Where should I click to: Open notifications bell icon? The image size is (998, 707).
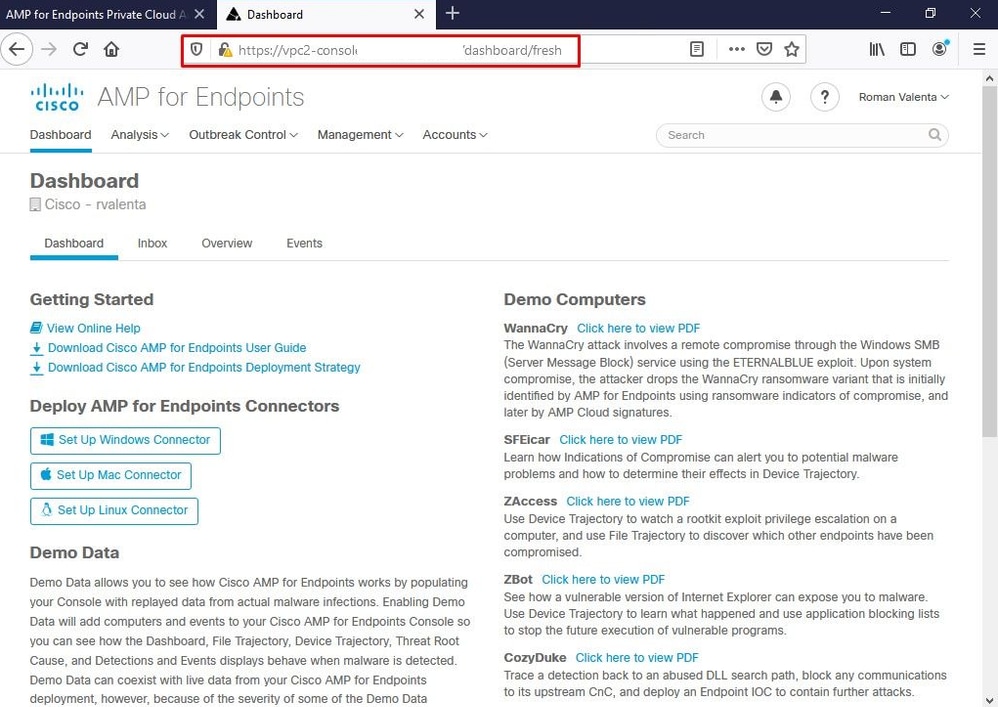coord(776,97)
